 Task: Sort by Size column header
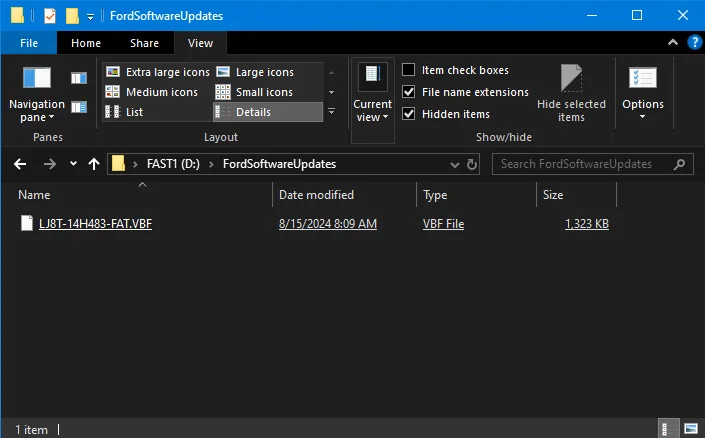(x=553, y=195)
